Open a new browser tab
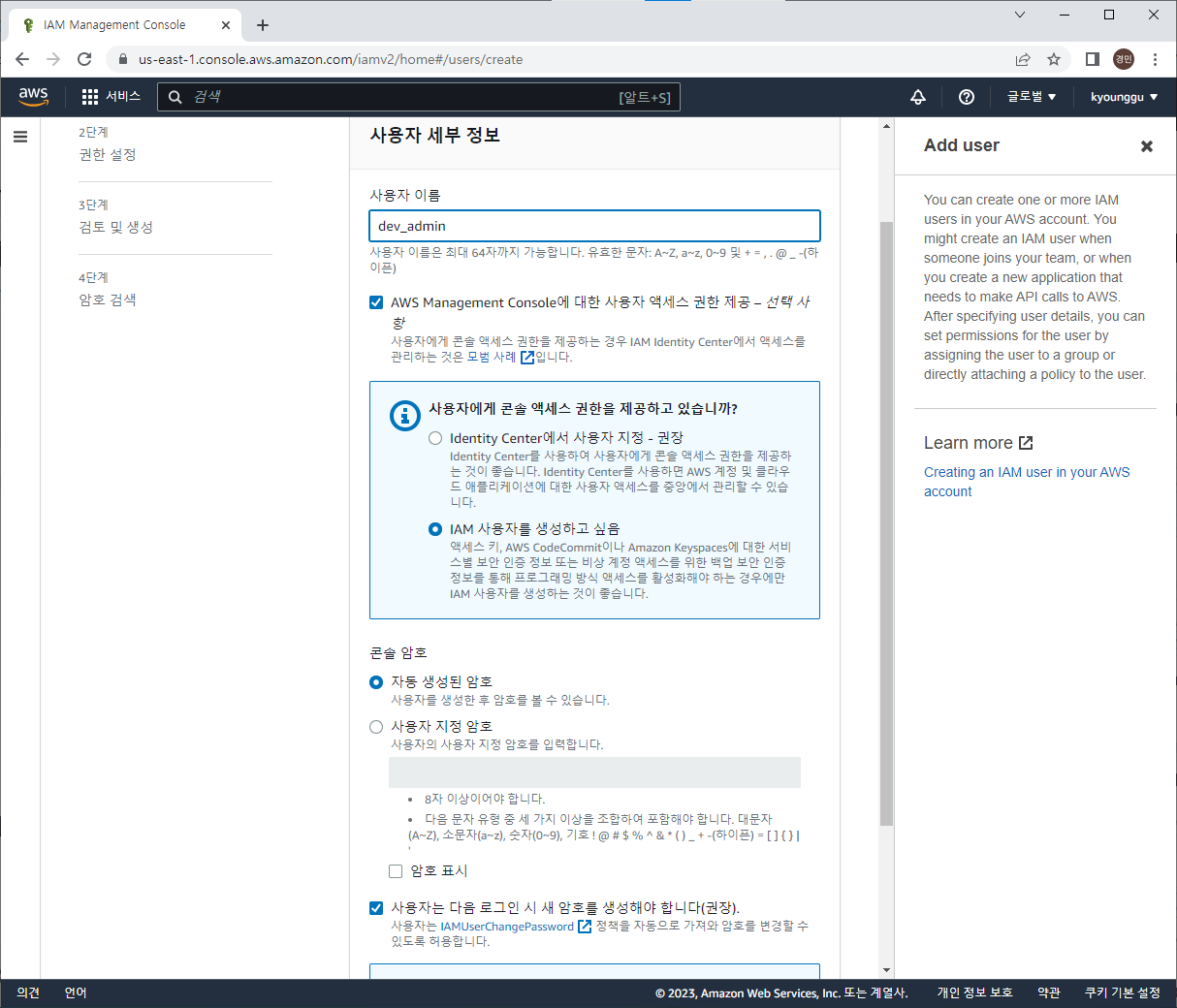The height and width of the screenshot is (1008, 1177). [263, 25]
